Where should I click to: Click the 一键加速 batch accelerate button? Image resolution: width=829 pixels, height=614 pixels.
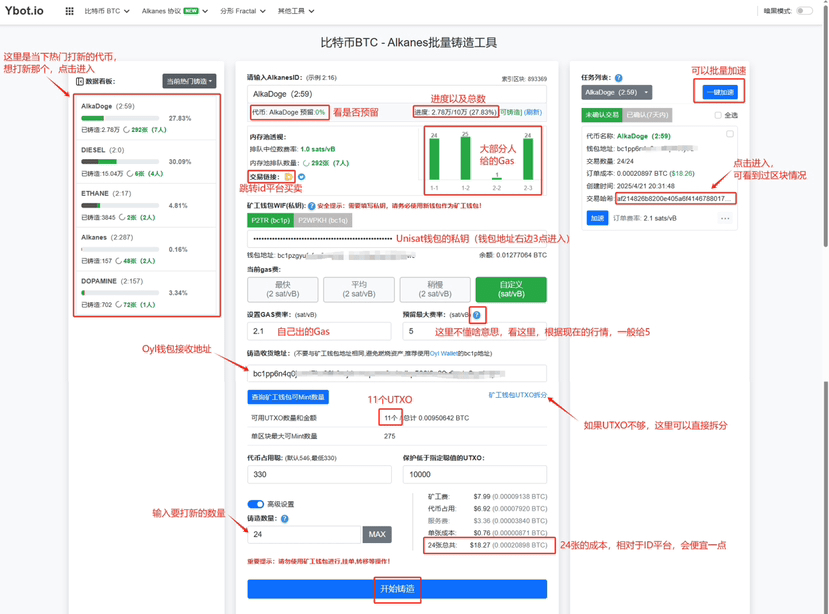point(720,92)
